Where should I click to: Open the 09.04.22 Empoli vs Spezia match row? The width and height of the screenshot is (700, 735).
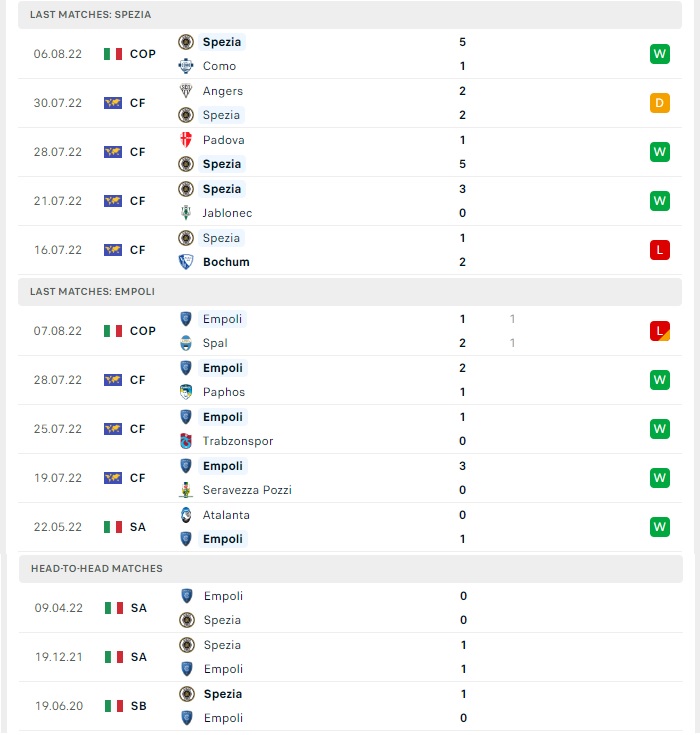pos(351,608)
